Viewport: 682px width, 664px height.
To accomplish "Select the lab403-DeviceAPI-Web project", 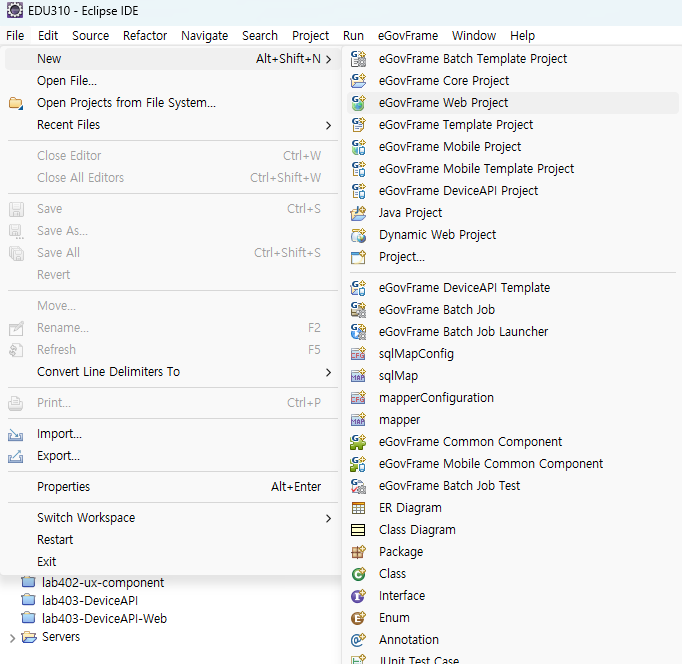I will point(104,619).
